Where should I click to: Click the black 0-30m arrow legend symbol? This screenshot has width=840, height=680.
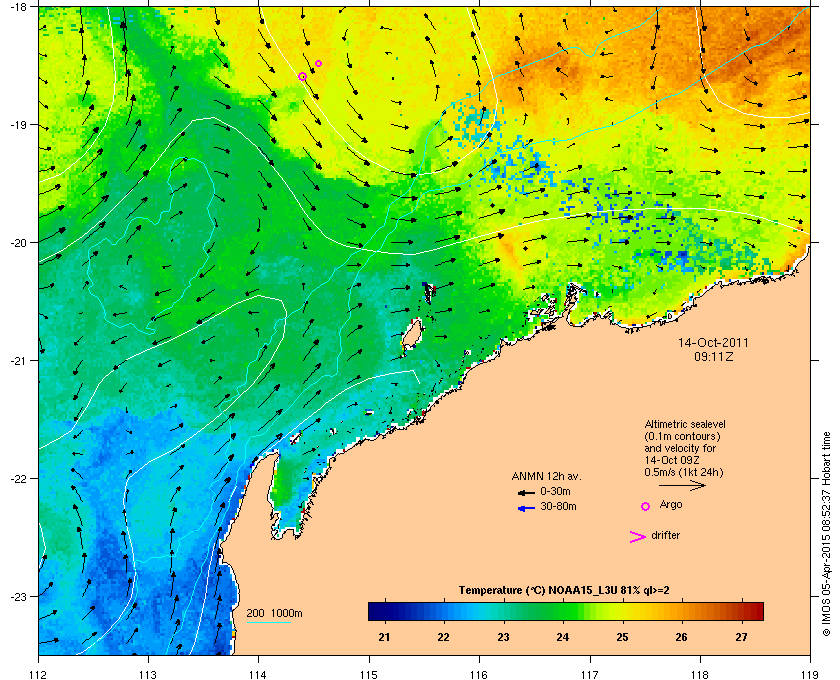pyautogui.click(x=526, y=492)
